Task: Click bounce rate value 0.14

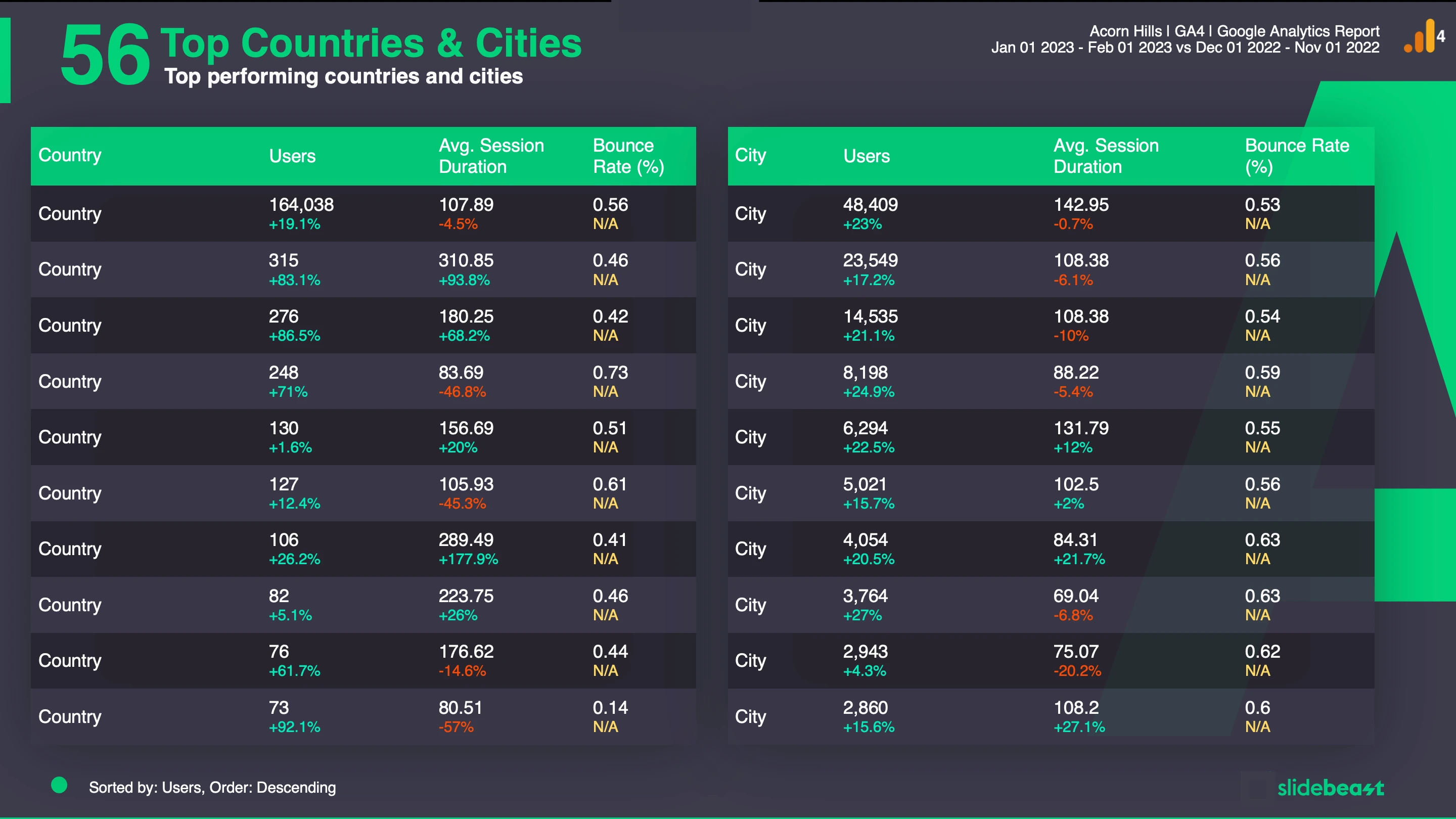Action: coord(610,708)
